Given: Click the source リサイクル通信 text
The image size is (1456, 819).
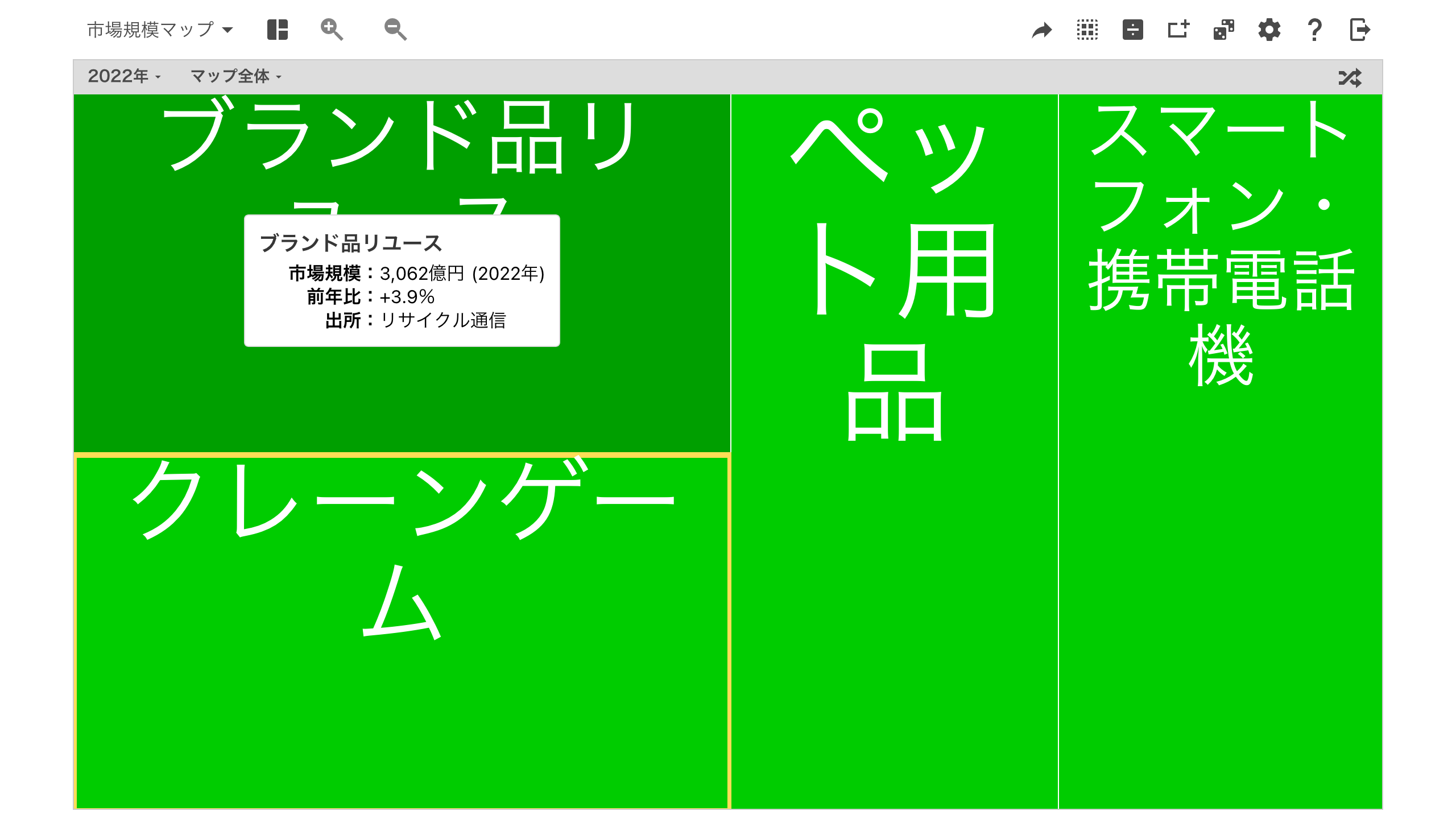Looking at the screenshot, I should (x=443, y=320).
